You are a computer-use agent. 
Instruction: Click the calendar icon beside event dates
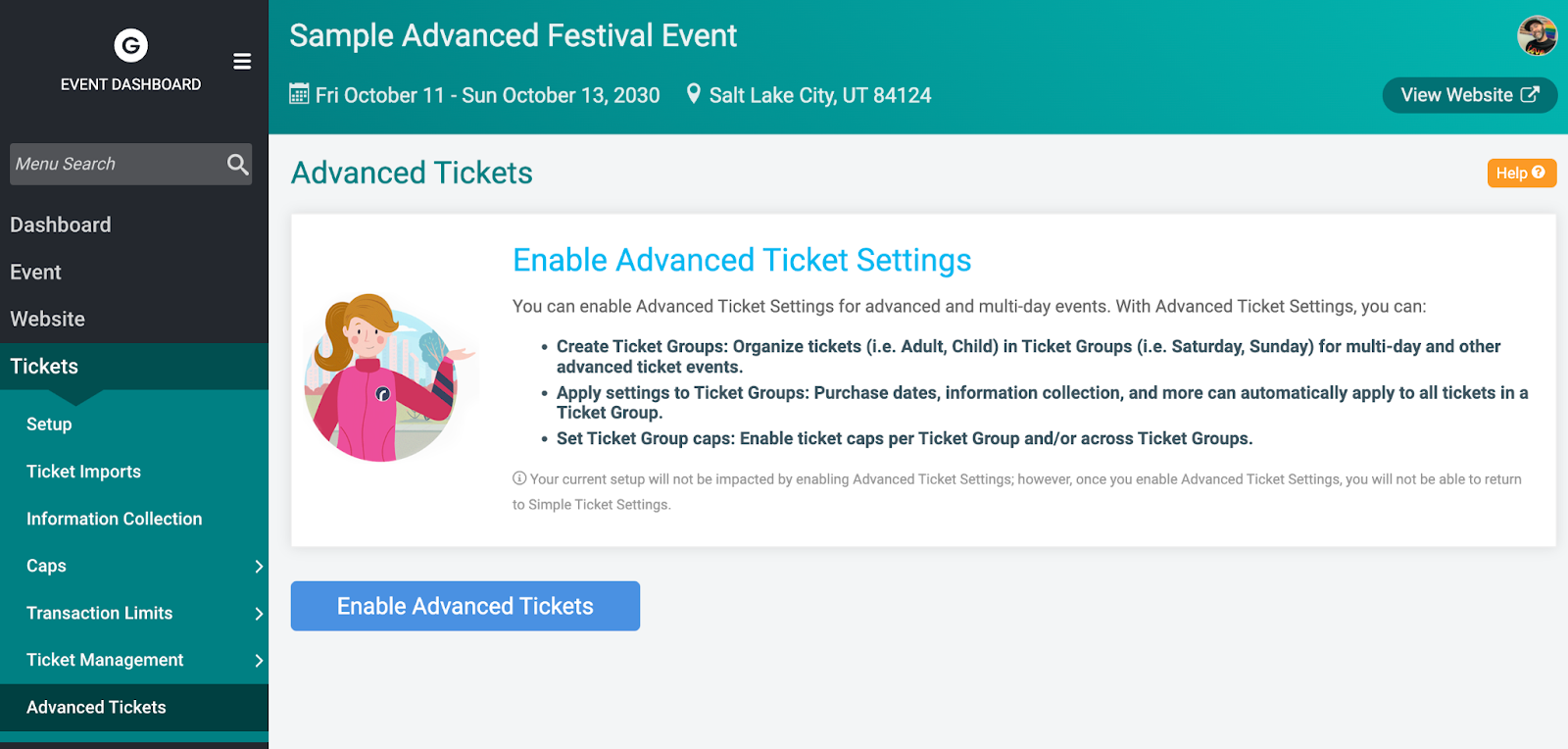pyautogui.click(x=299, y=94)
